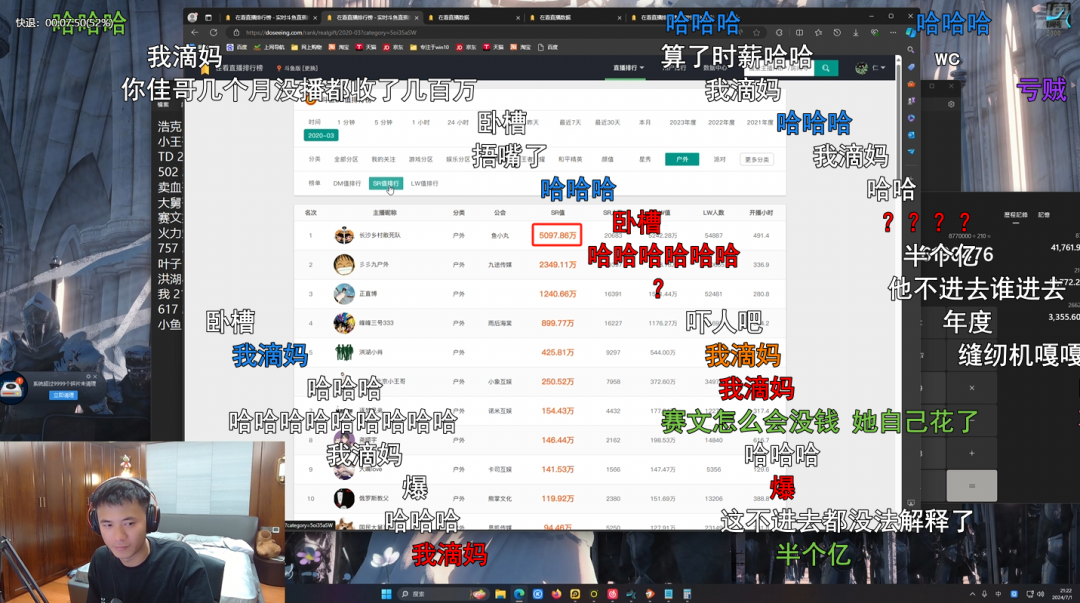1080x603 pixels.
Task: Show hidden system tray icons
Action: point(973,594)
